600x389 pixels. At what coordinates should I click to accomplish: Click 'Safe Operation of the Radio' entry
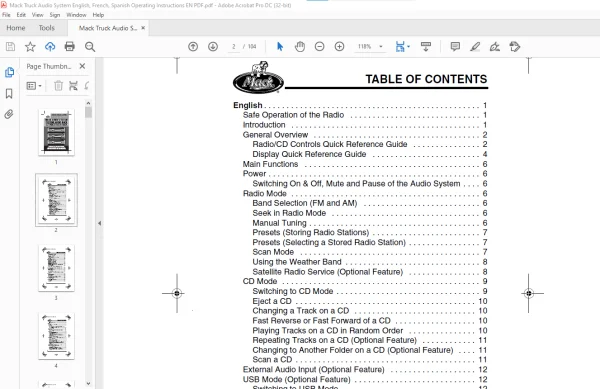(293, 115)
